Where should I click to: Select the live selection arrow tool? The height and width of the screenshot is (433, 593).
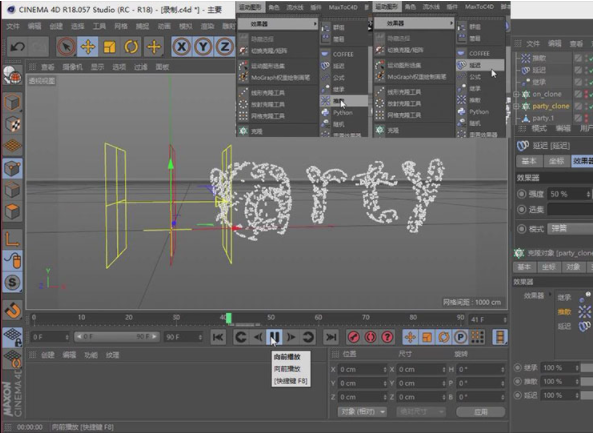(66, 47)
